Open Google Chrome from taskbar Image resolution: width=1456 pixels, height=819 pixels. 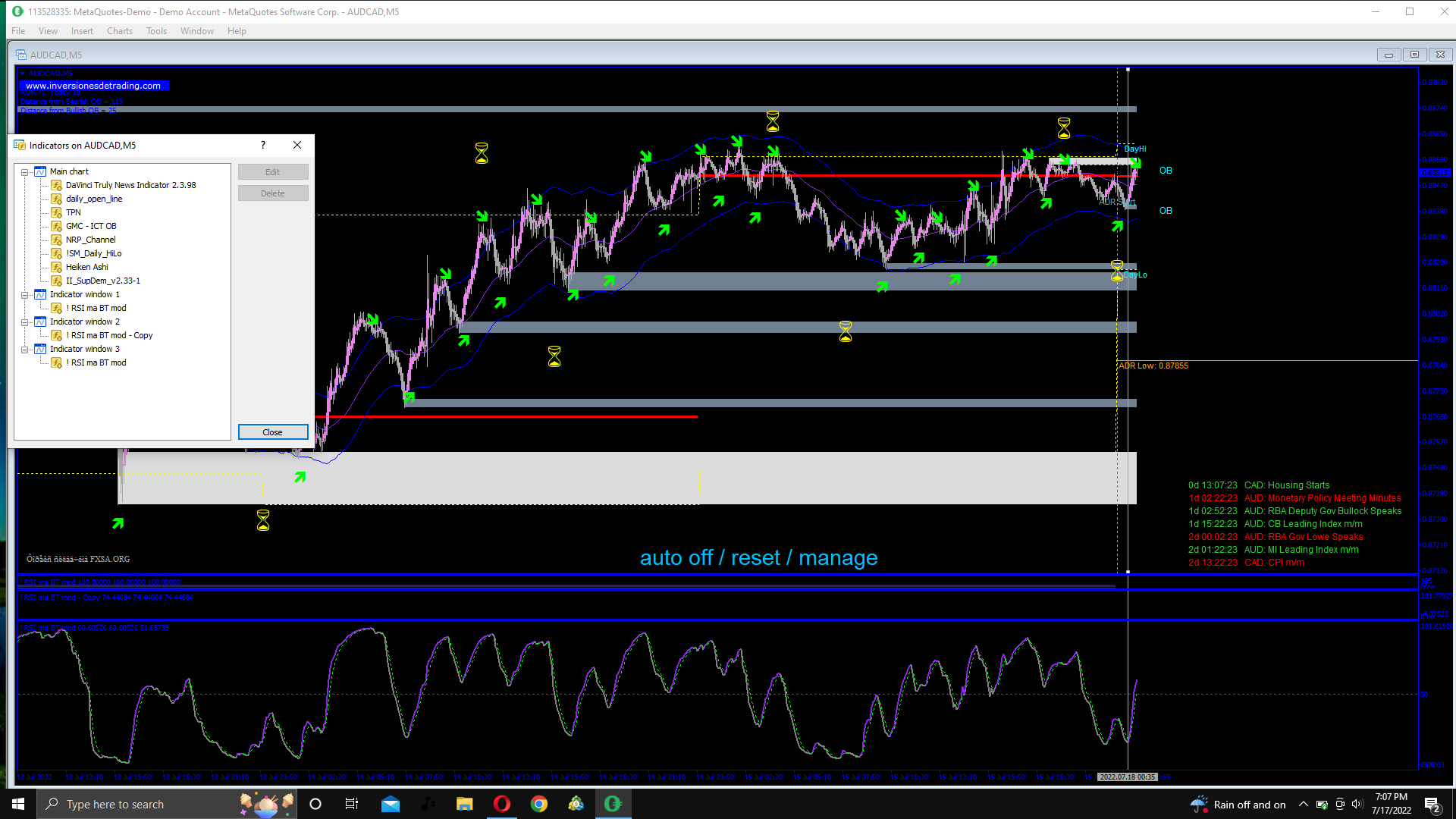click(x=539, y=804)
